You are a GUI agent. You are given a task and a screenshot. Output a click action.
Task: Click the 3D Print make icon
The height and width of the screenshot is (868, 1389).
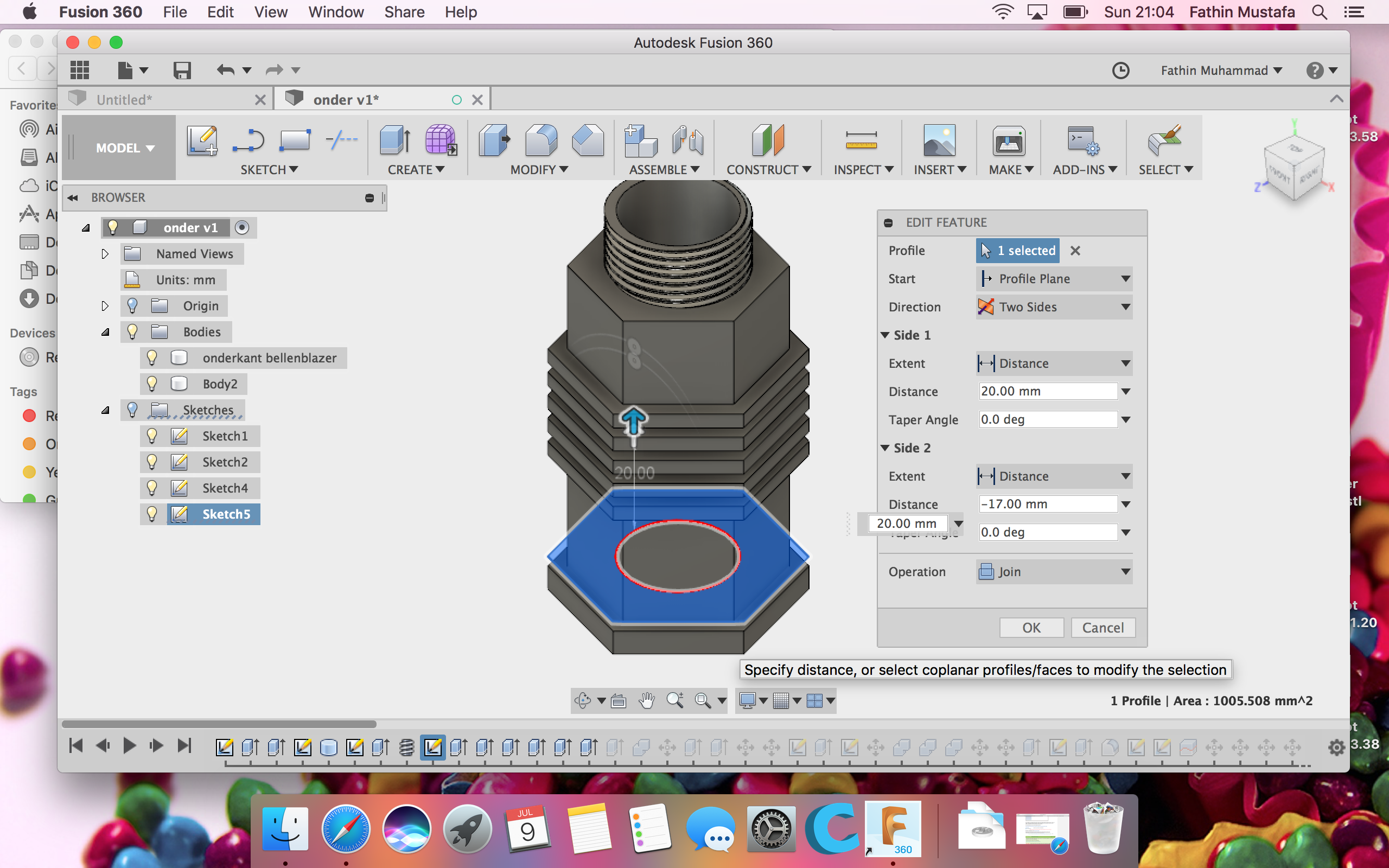[x=1009, y=141]
